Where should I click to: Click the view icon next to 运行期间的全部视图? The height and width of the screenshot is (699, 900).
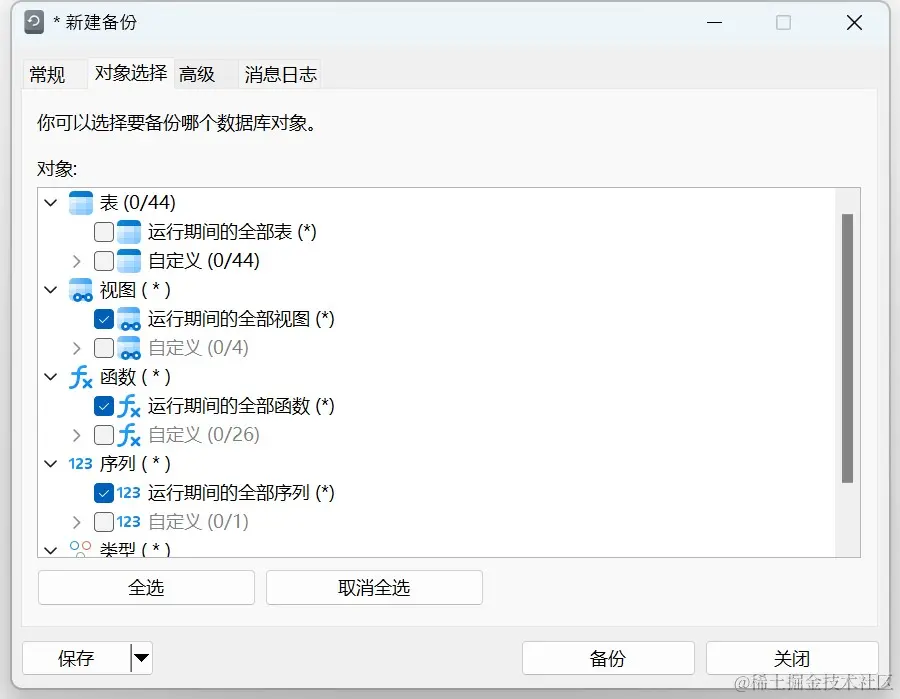(129, 319)
